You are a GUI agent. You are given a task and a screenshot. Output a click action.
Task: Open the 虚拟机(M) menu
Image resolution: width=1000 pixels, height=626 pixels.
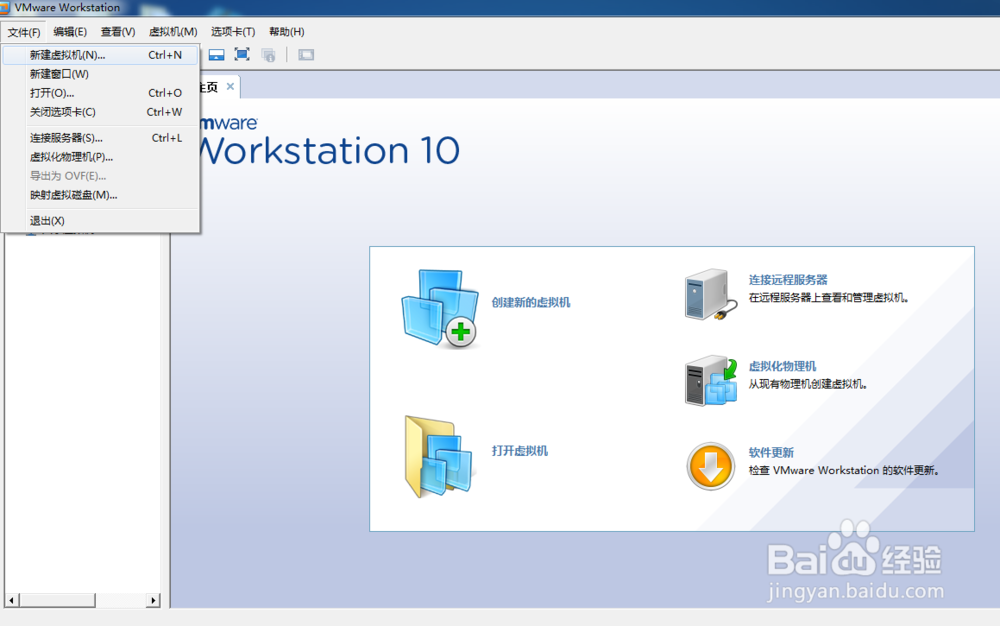(x=173, y=32)
